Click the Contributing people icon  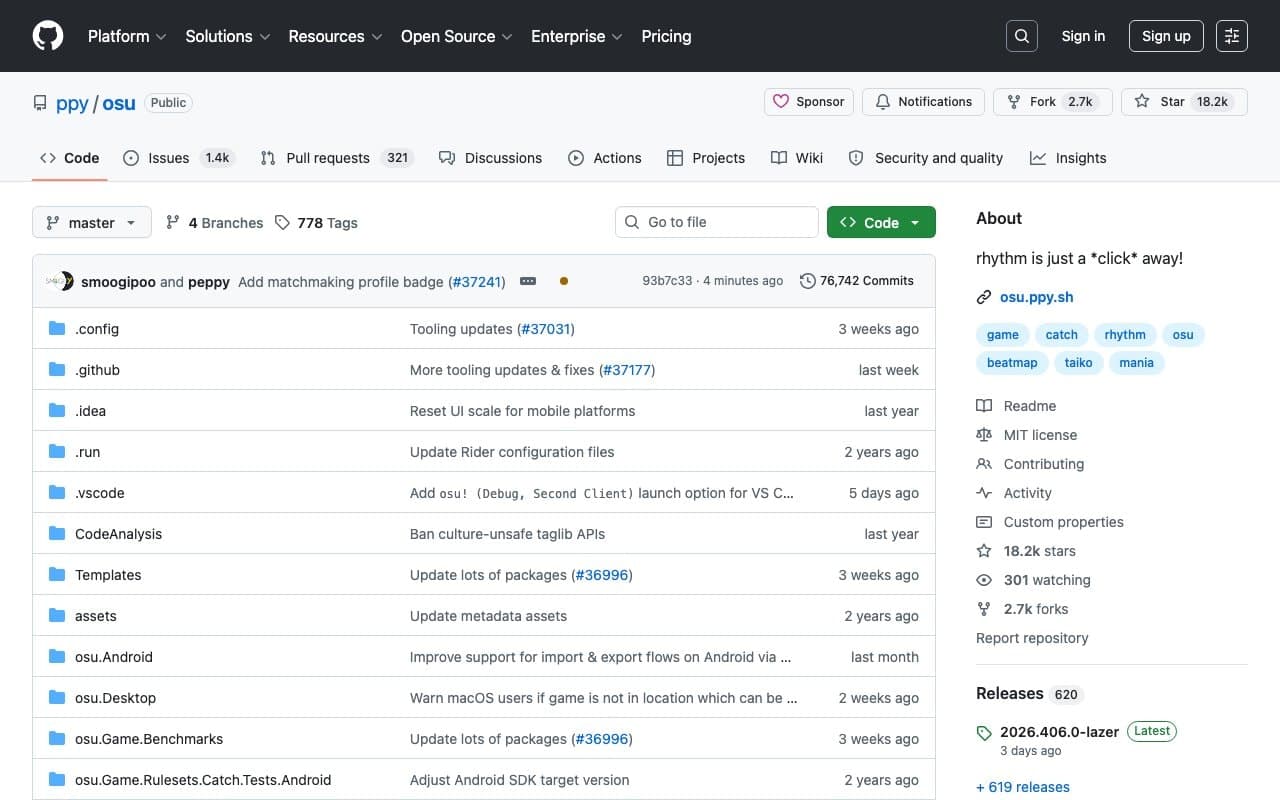click(x=984, y=464)
